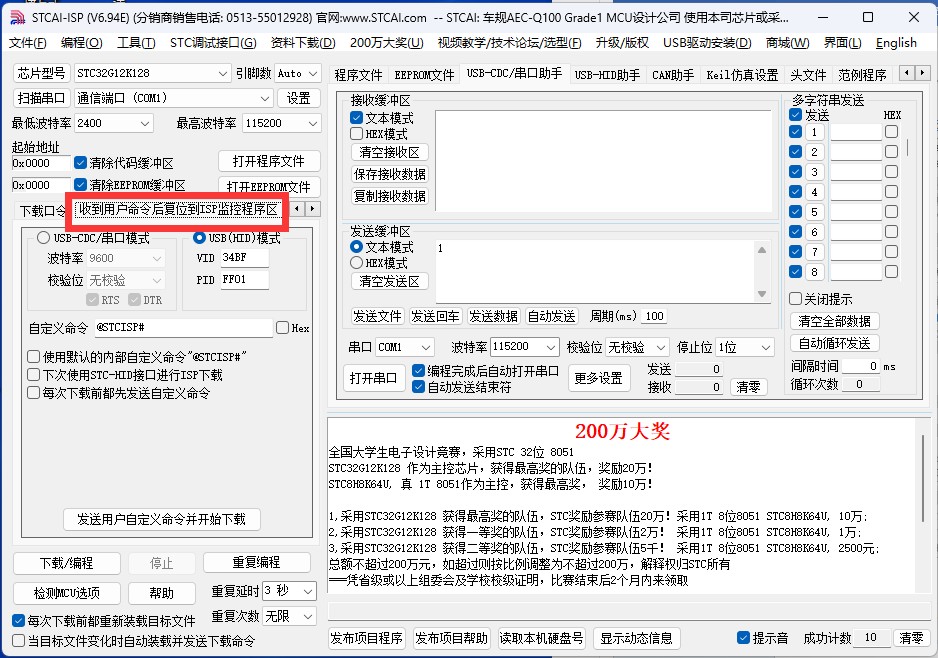938x658 pixels.
Task: Toggle the HEX checkbox for multi-string row 3
Action: pyautogui.click(x=891, y=172)
